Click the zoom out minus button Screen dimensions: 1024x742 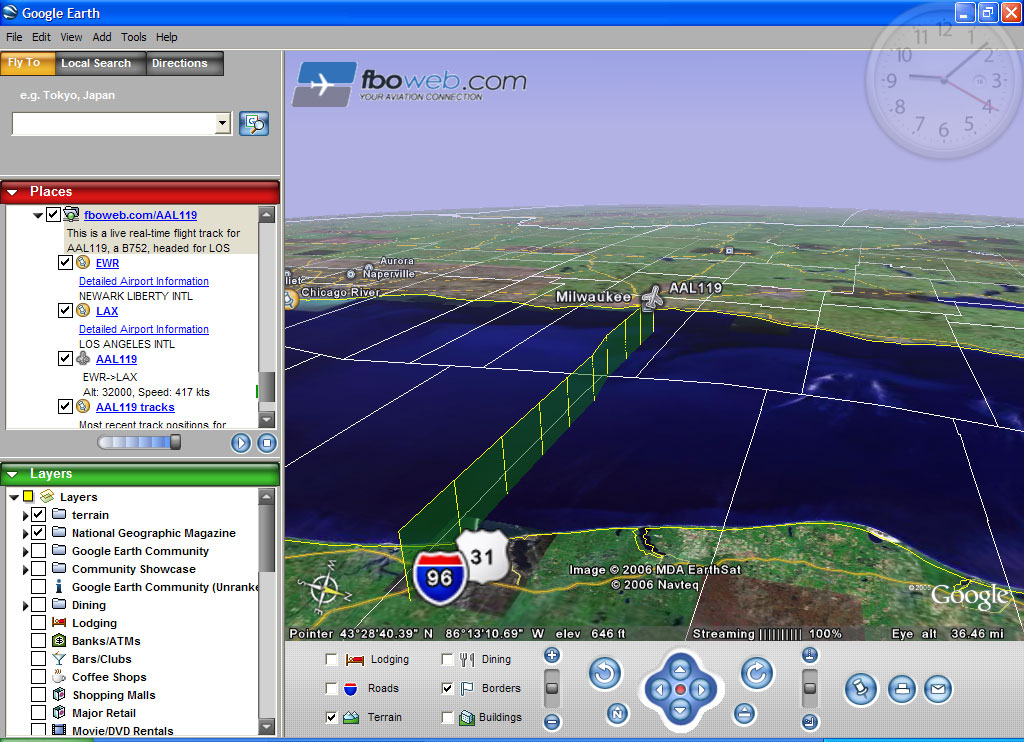coord(552,722)
